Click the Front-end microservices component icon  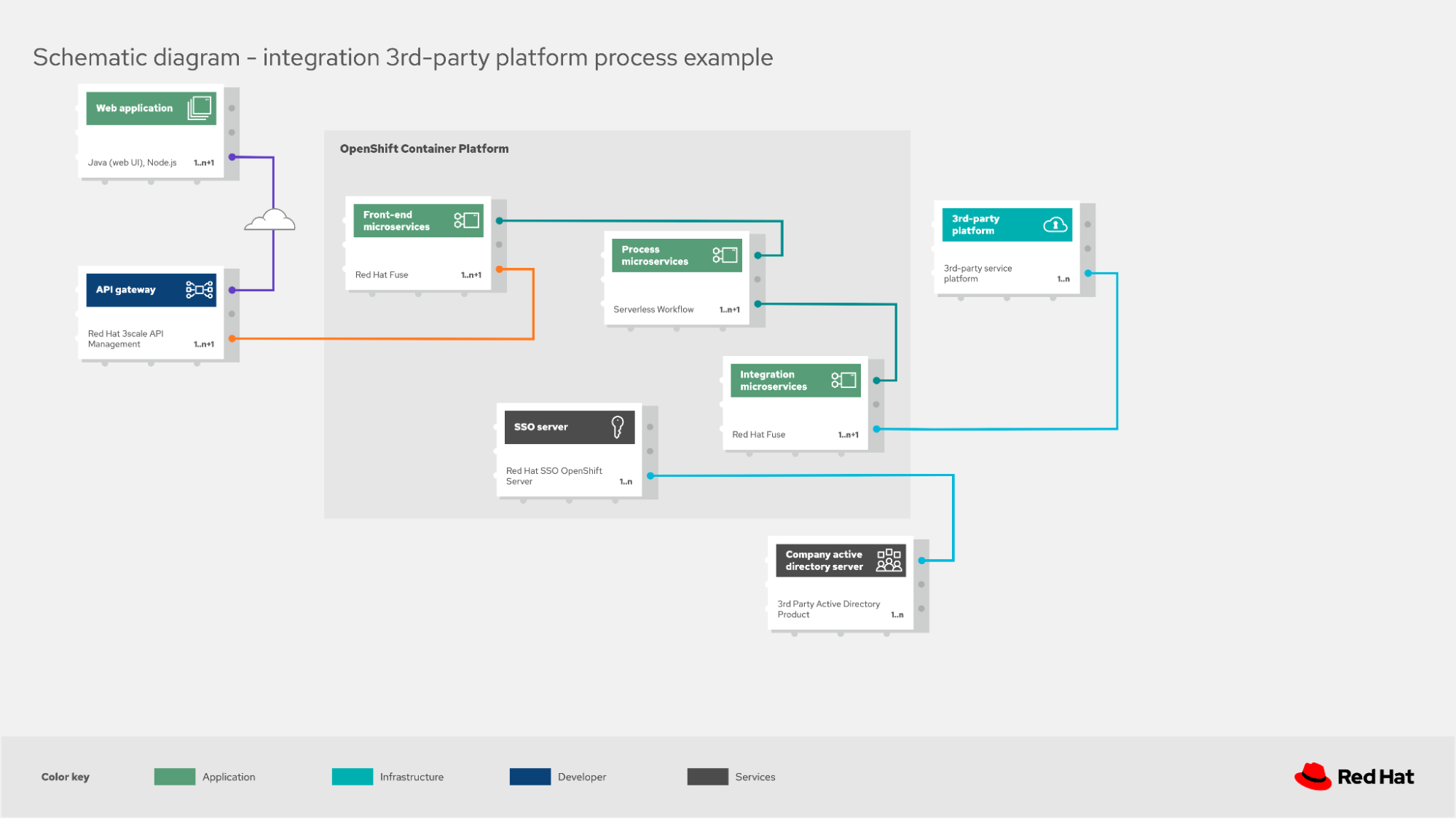[466, 220]
